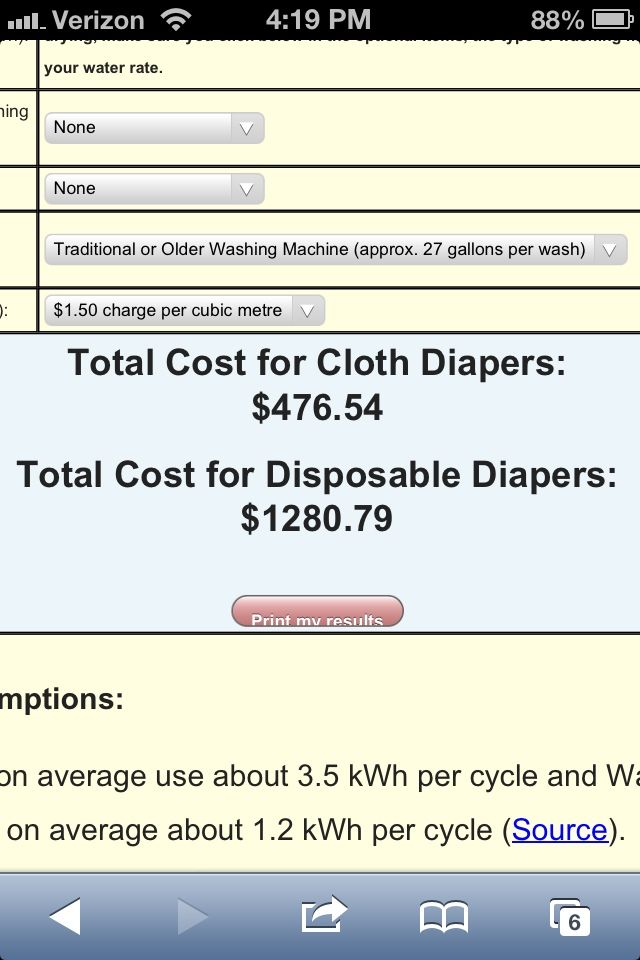Open the $1.50 charge per cubic metre dropdown
The width and height of the screenshot is (640, 960).
pyautogui.click(x=184, y=310)
